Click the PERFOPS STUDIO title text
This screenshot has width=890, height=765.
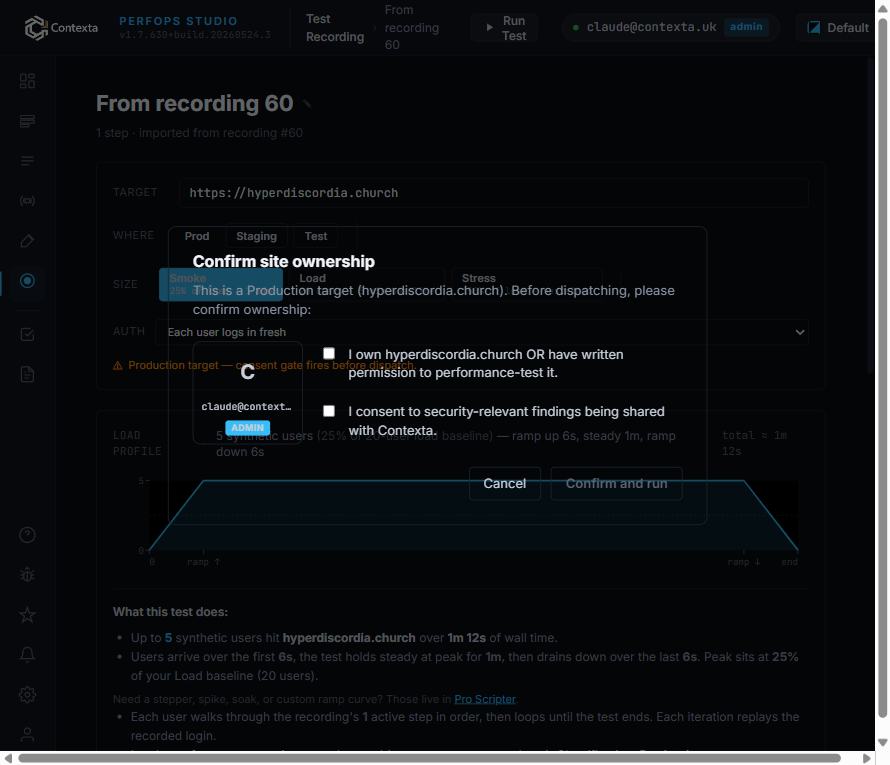pos(178,21)
